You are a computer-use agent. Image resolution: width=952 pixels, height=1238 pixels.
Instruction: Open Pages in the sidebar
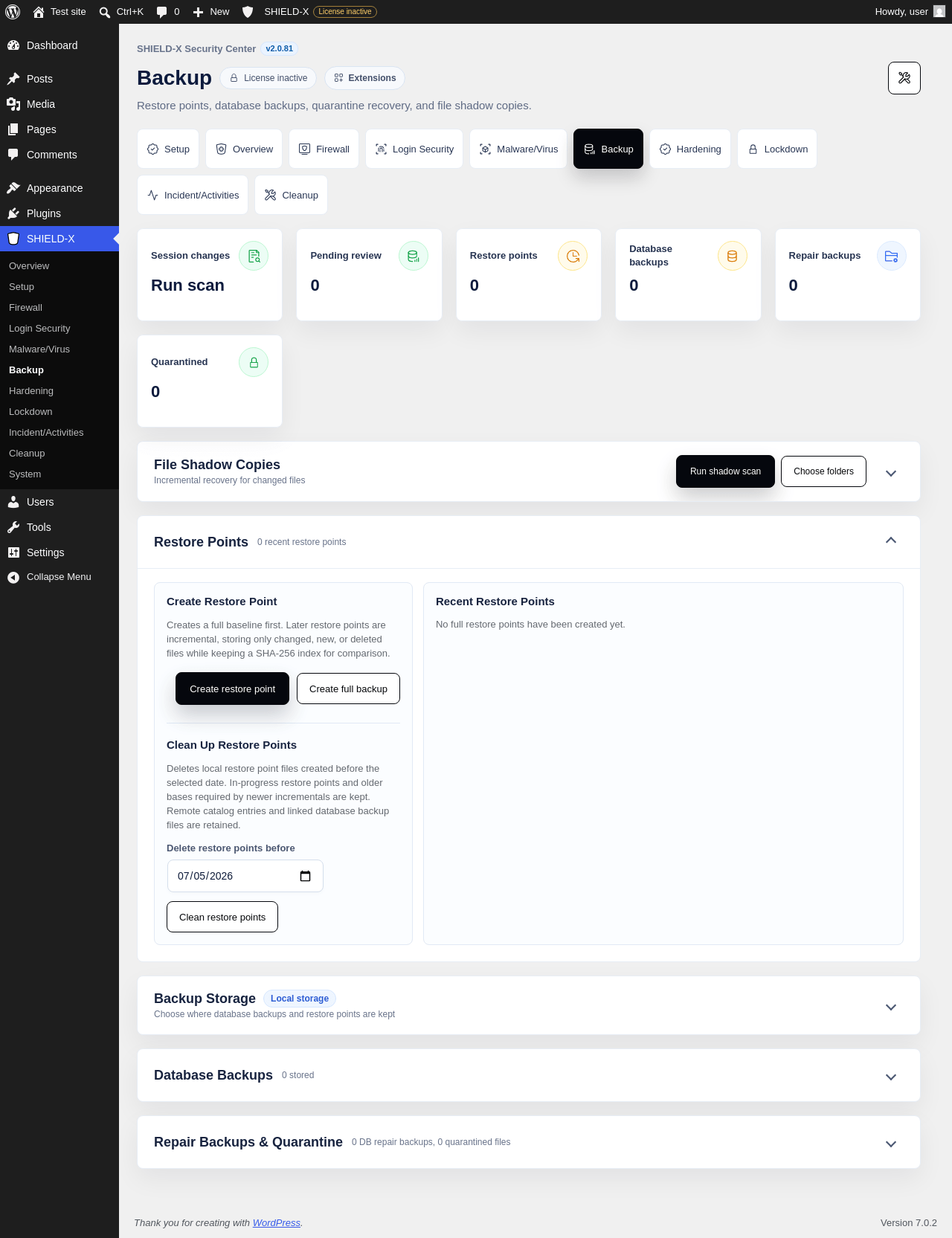(x=59, y=129)
